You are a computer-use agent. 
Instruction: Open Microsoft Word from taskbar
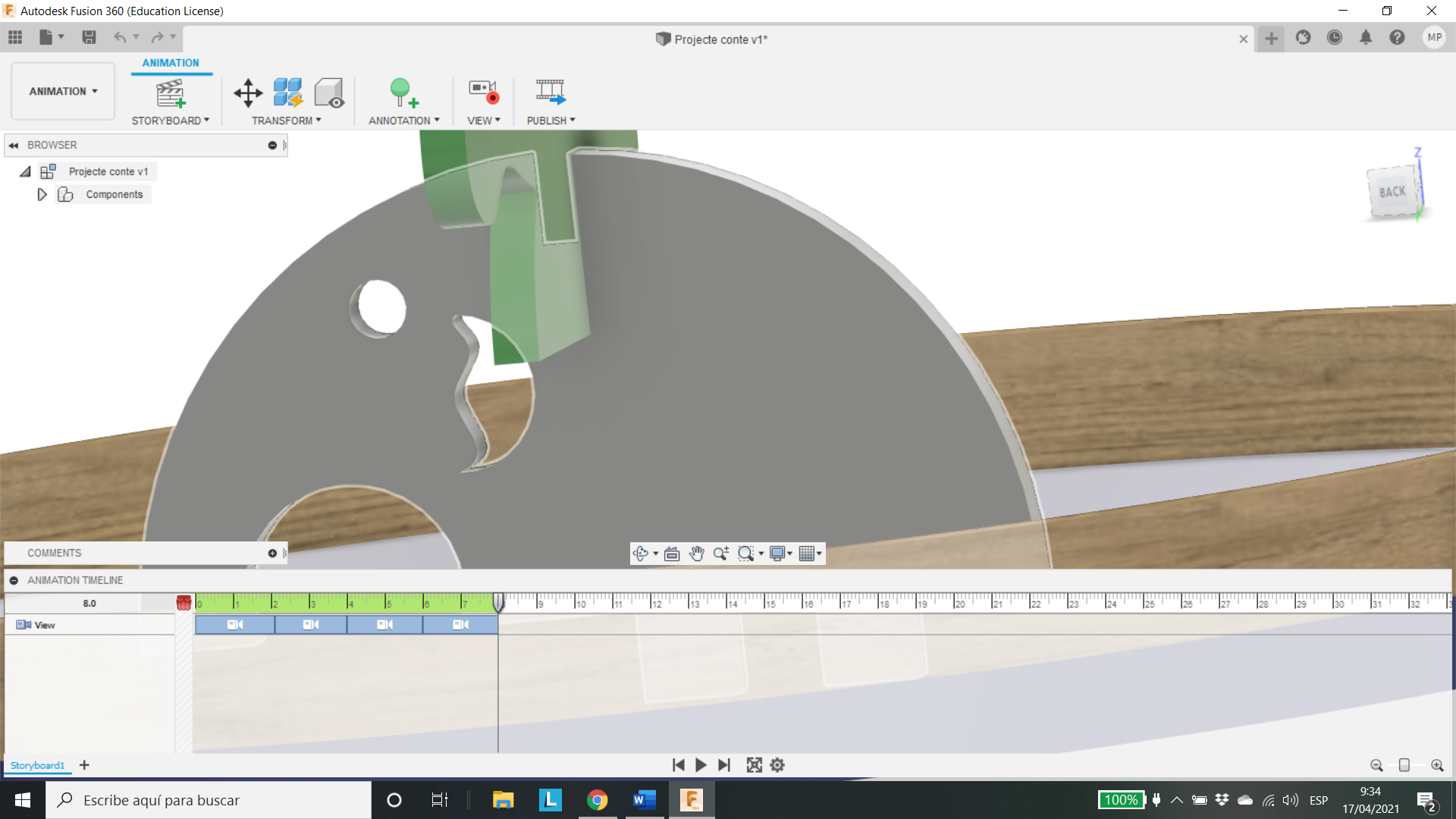point(644,800)
